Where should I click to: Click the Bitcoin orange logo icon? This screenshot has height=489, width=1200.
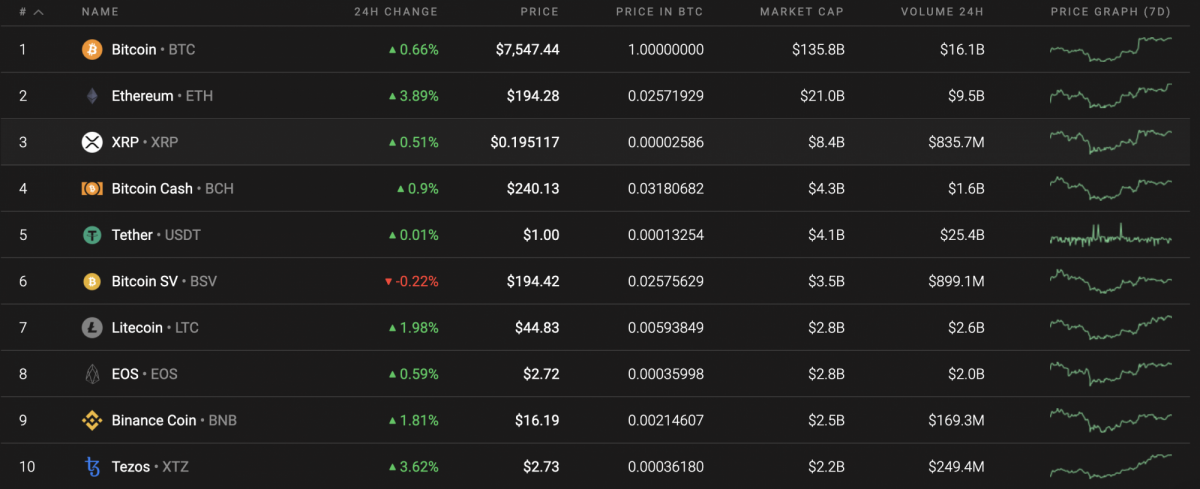[x=92, y=49]
